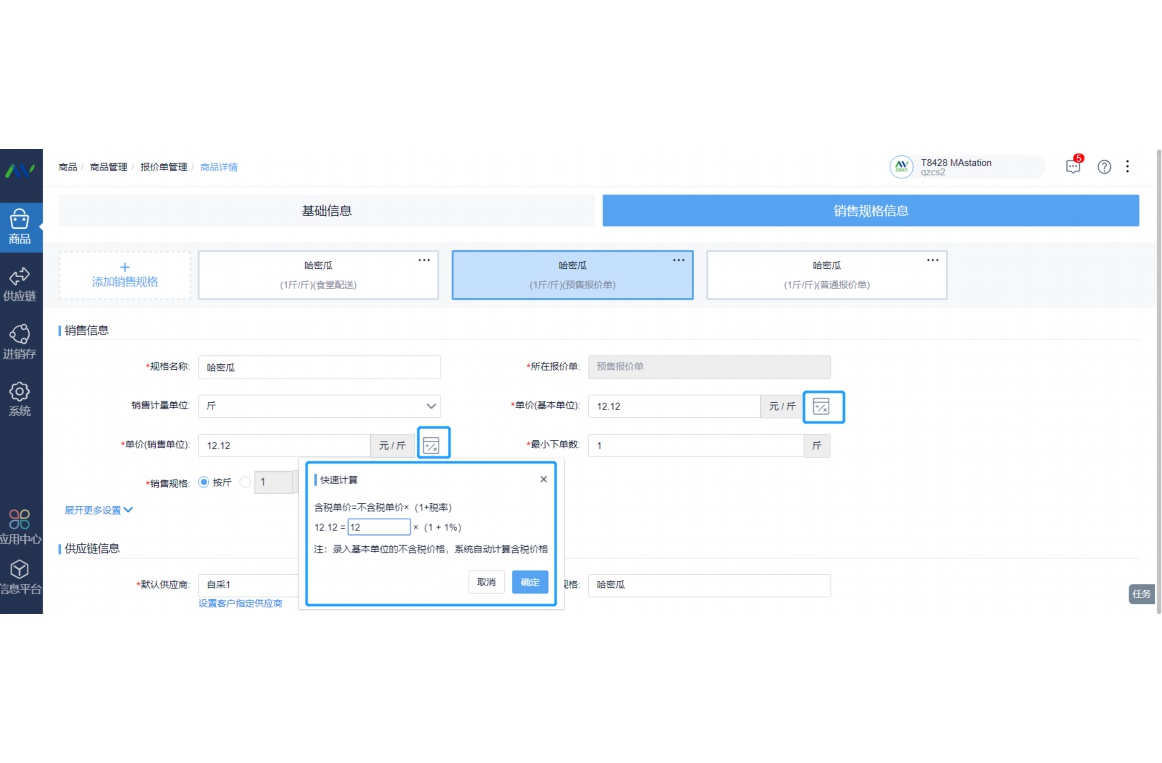
Task: Open 应用中心 in the sidebar
Action: (x=20, y=526)
